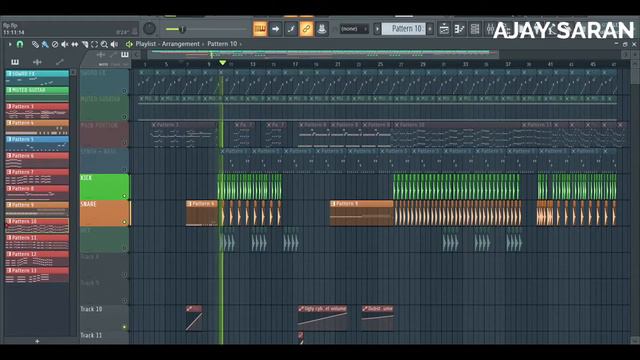Click the plus button beside Pattern 10
This screenshot has width=640, height=360.
click(429, 29)
